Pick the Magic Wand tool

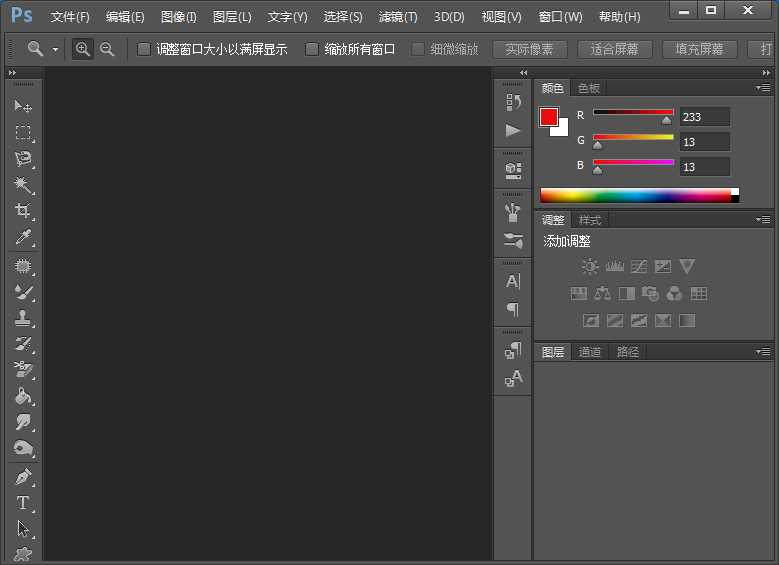[x=23, y=185]
